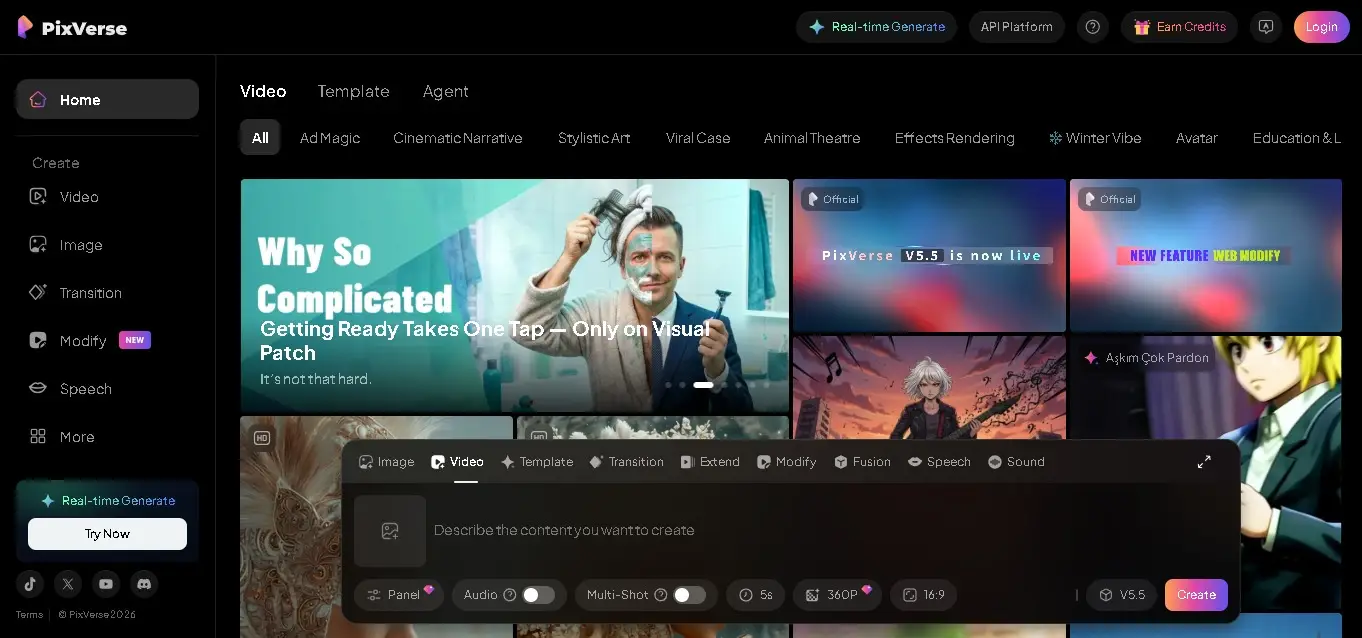Click the help question mark icon
The height and width of the screenshot is (638, 1362).
click(x=1092, y=27)
